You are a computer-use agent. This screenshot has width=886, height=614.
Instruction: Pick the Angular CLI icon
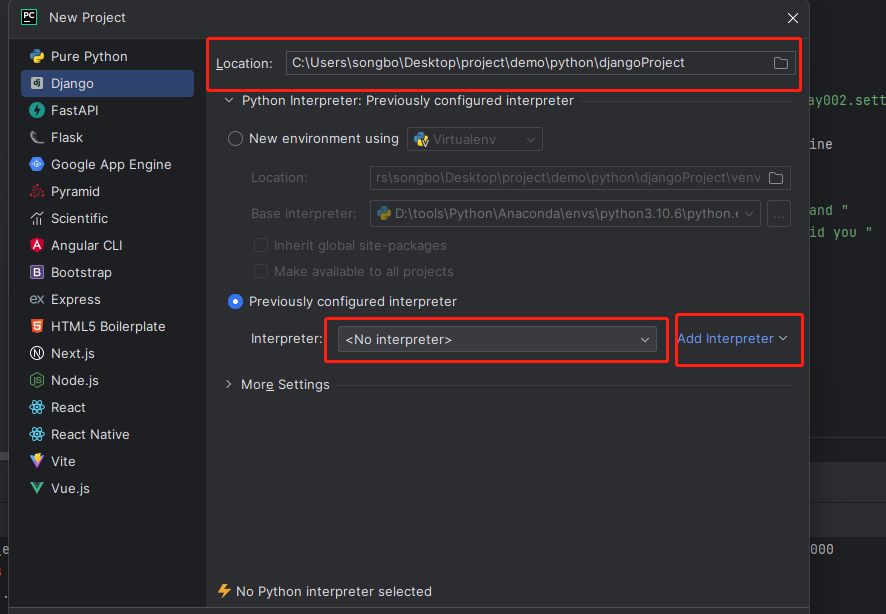[37, 245]
